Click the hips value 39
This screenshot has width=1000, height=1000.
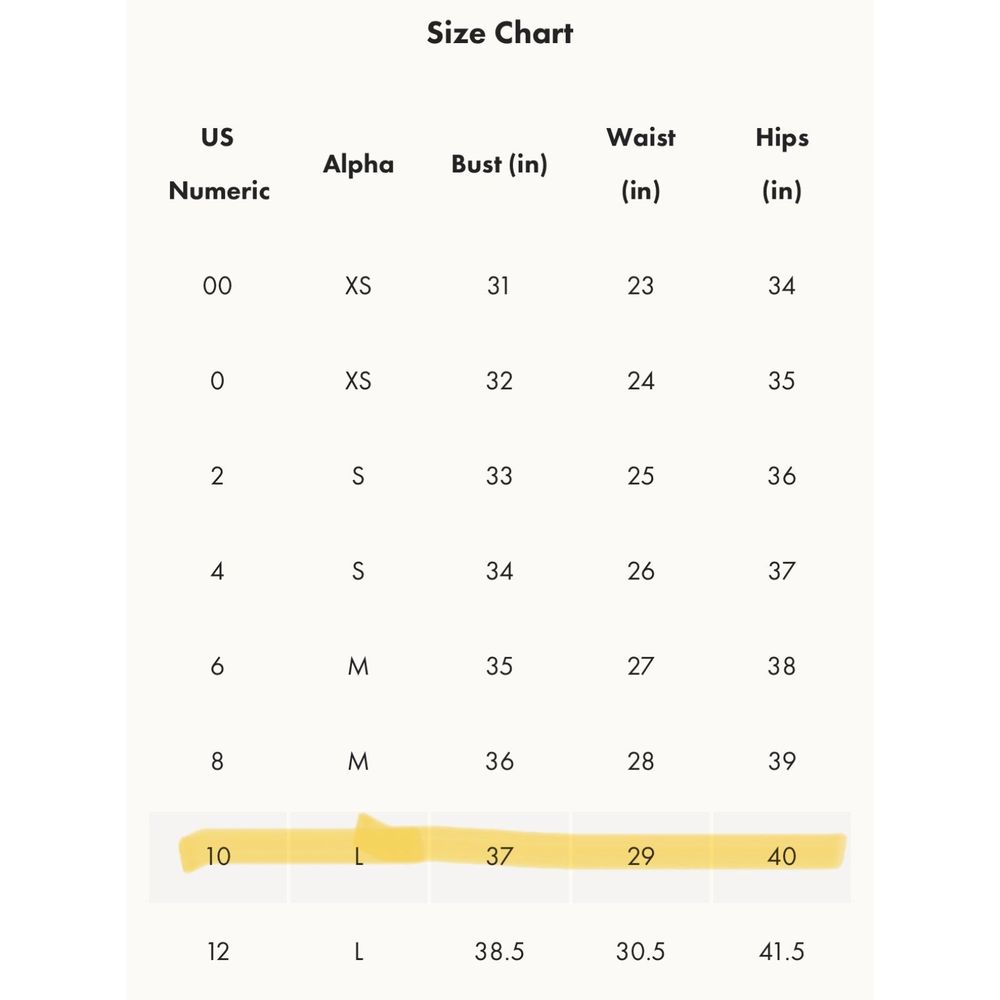(x=781, y=761)
